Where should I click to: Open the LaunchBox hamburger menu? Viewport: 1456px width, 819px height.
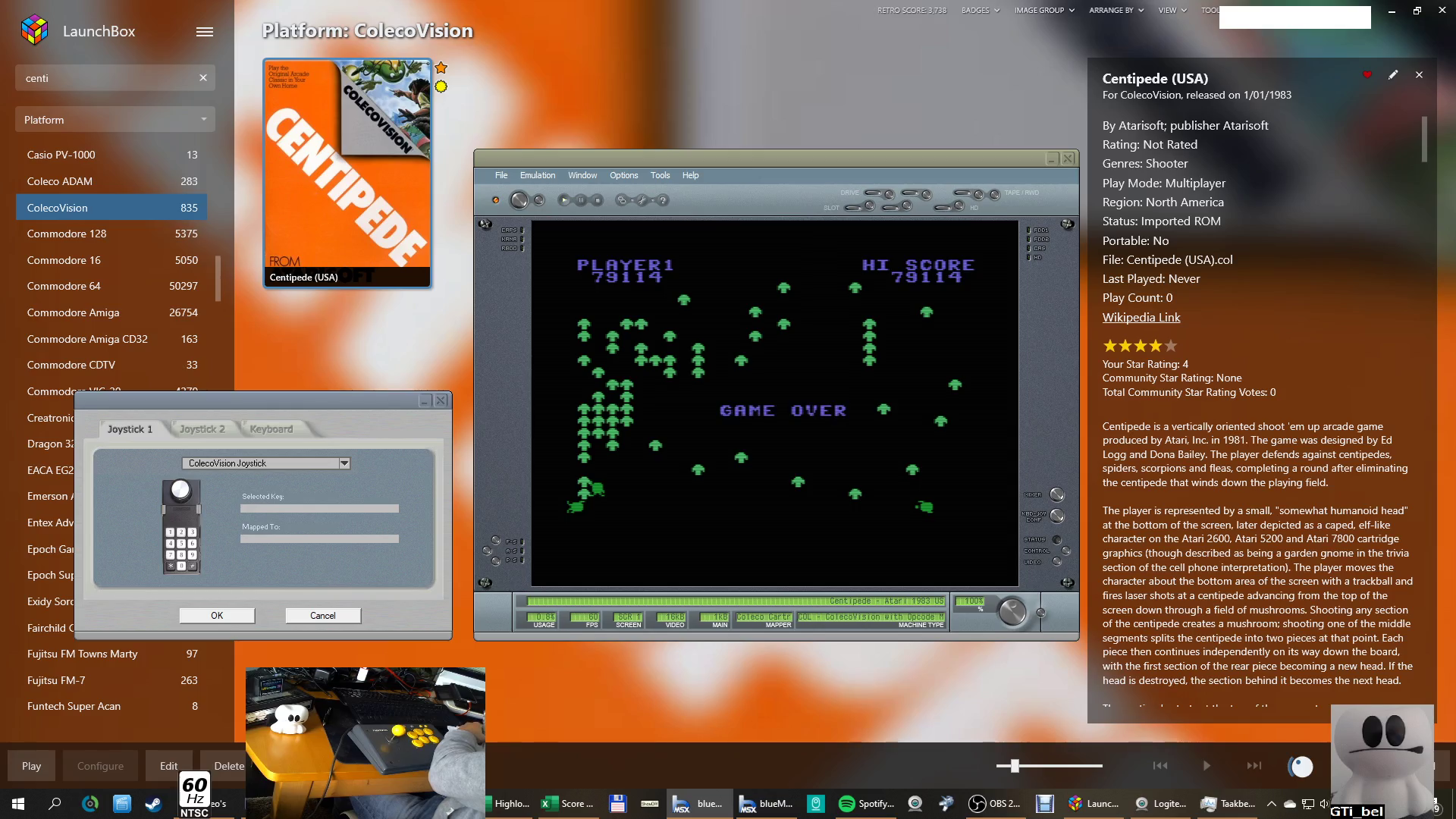click(x=204, y=32)
